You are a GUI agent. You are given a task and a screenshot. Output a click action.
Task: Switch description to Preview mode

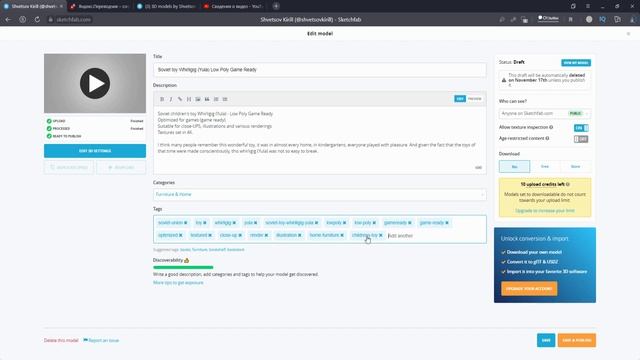coord(474,99)
